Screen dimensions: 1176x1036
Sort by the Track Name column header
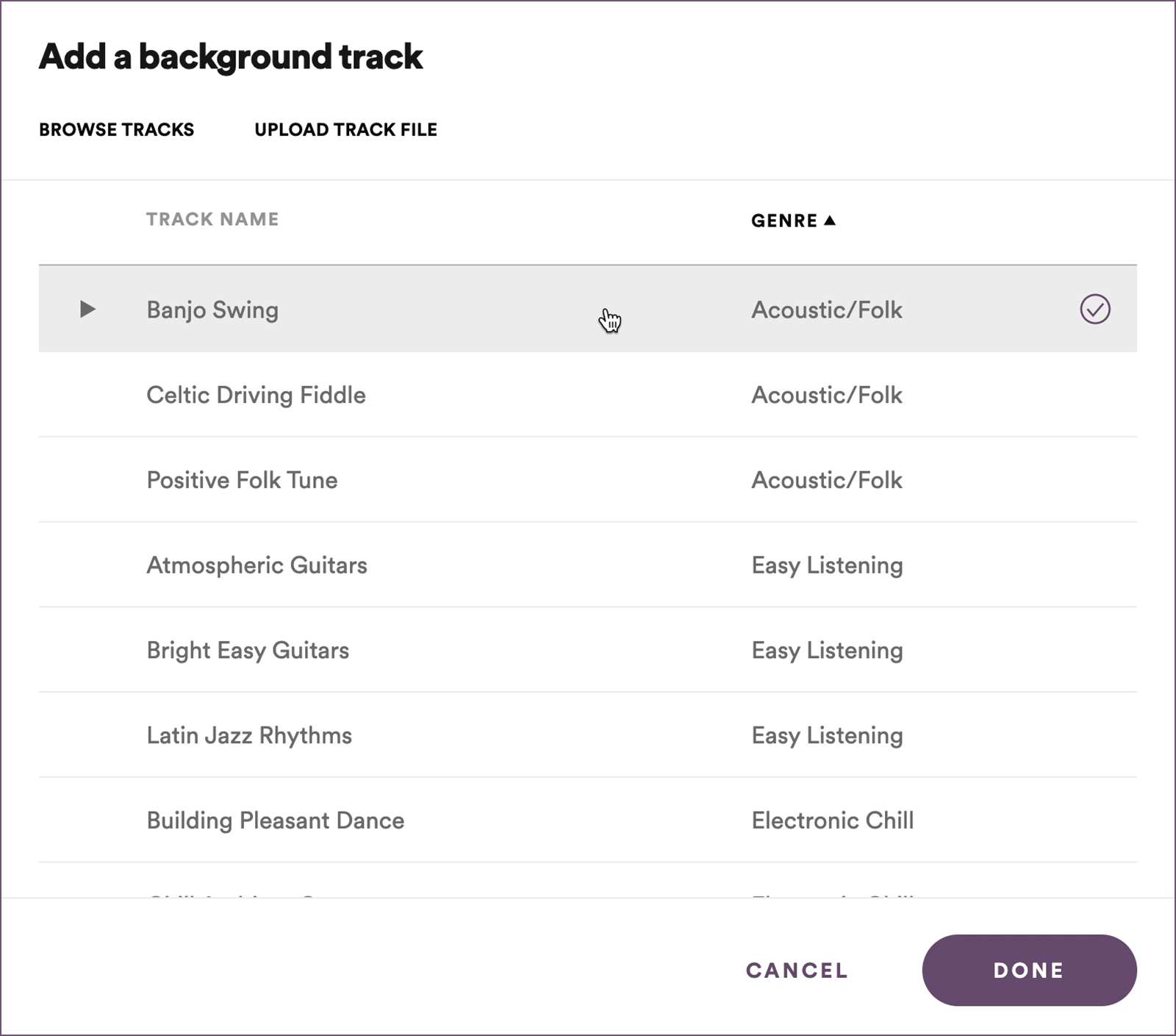point(212,219)
